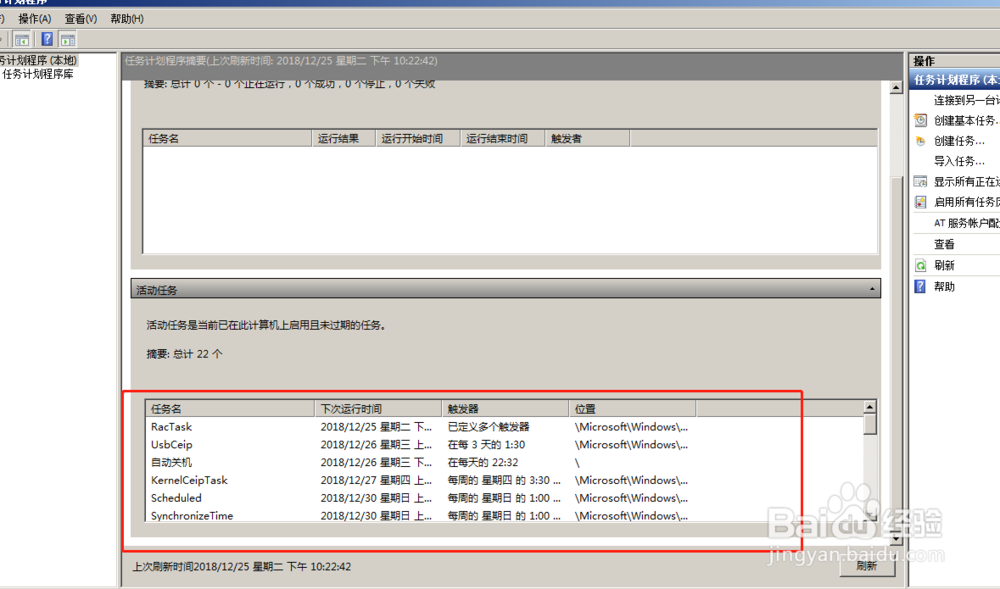Click the 创建任务 icon in actions pane

tap(920, 141)
